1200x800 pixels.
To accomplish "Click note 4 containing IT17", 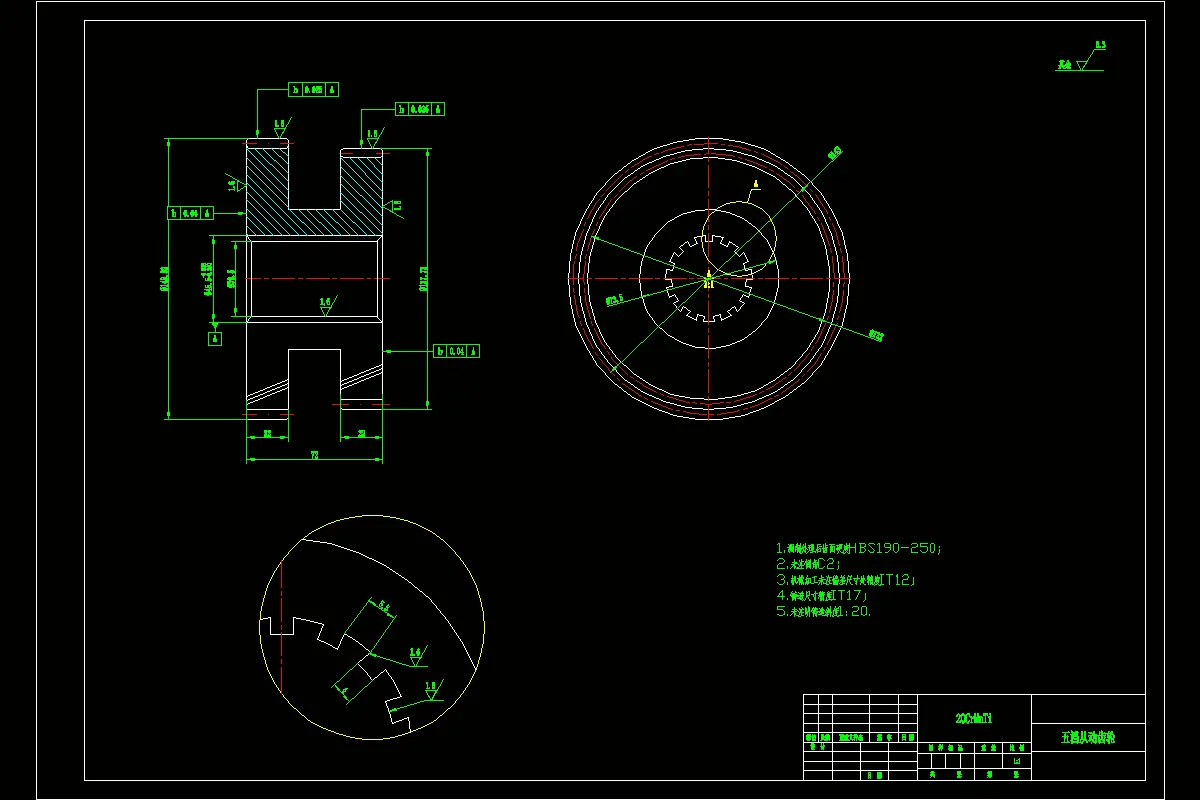I will 822,596.
